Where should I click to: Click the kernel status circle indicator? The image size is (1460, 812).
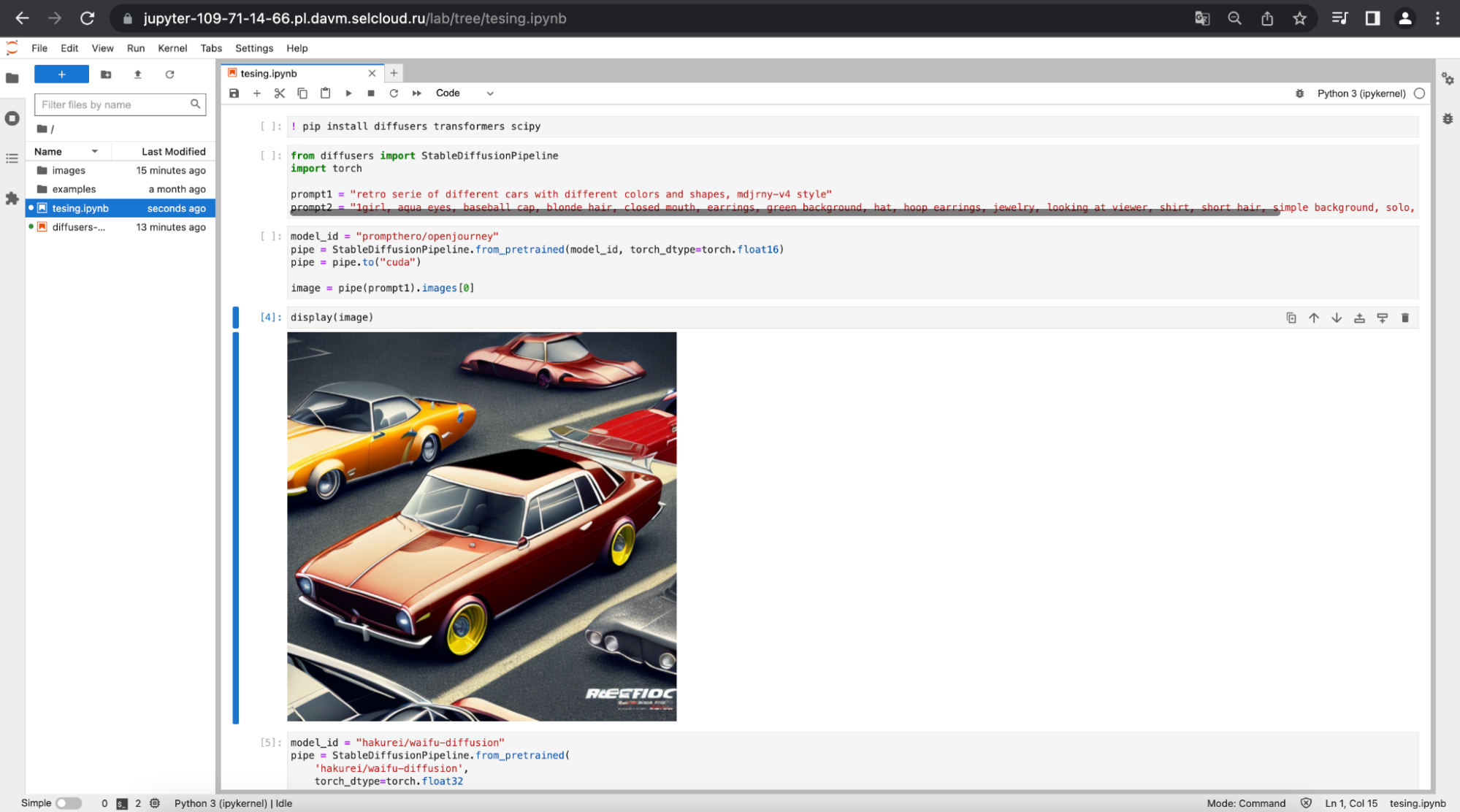pyautogui.click(x=1419, y=93)
